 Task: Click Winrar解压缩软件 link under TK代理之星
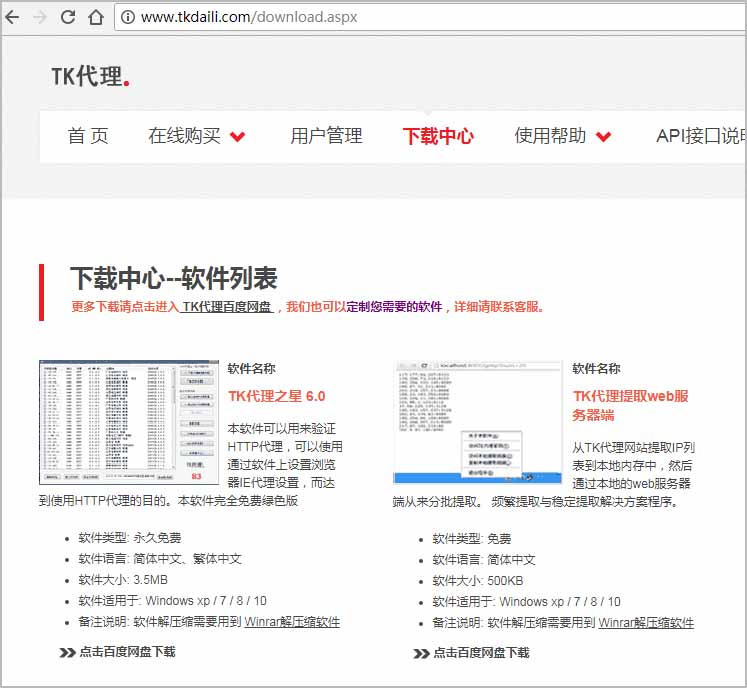292,622
